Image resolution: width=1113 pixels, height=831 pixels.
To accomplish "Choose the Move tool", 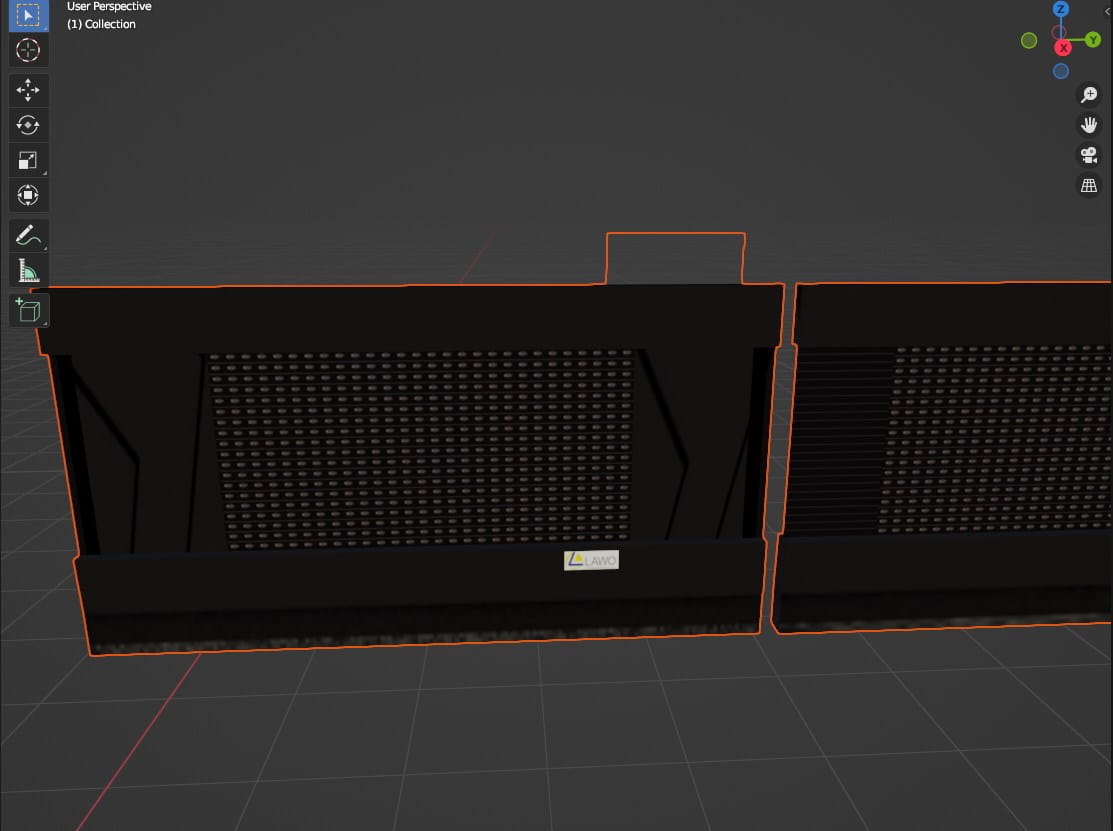I will point(28,90).
